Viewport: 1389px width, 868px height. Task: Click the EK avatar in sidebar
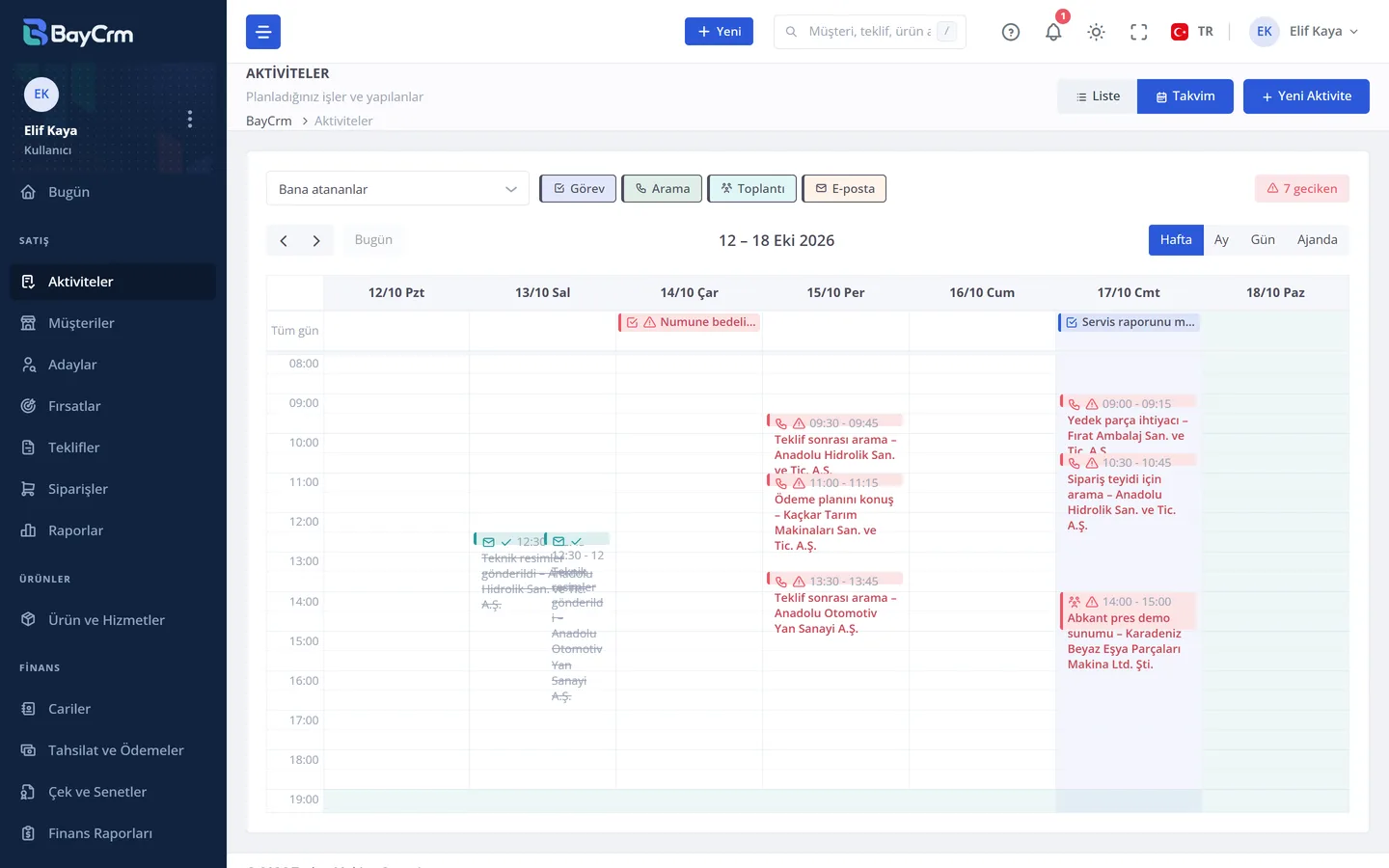(x=41, y=95)
